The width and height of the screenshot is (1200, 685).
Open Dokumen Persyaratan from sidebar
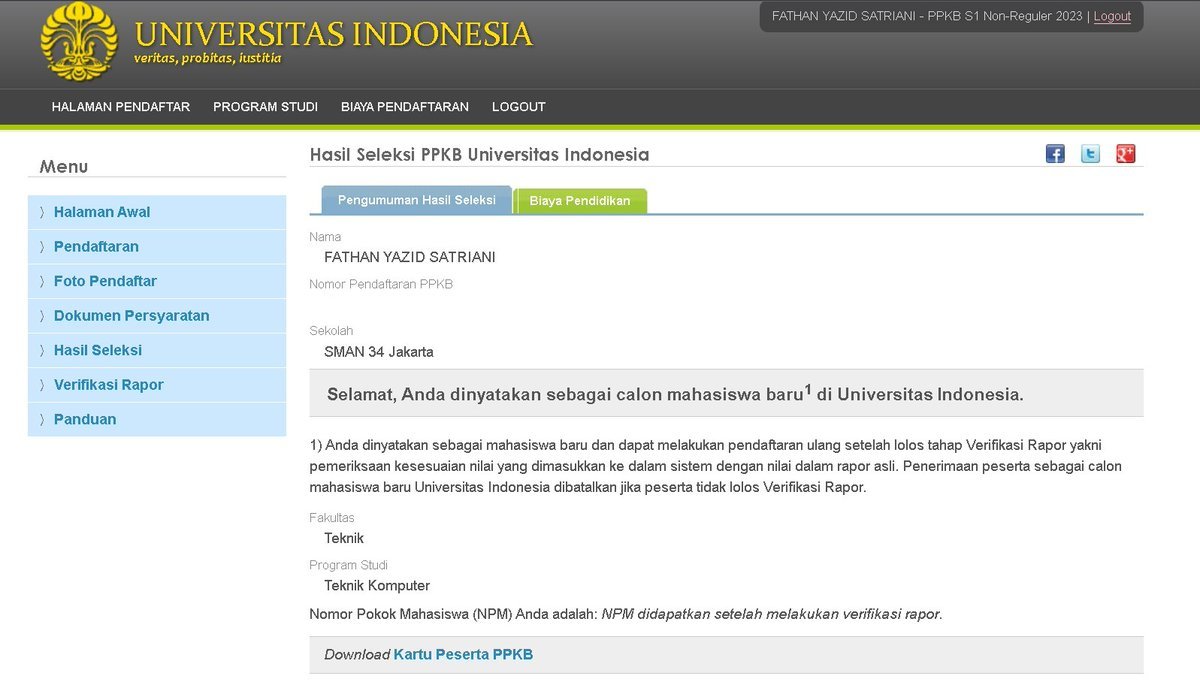131,316
